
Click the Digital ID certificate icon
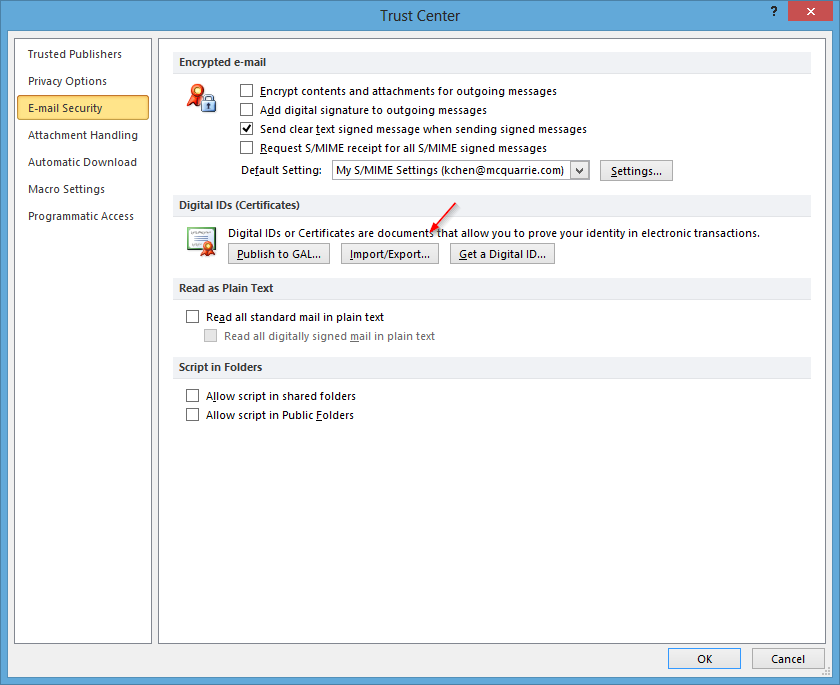coord(201,242)
